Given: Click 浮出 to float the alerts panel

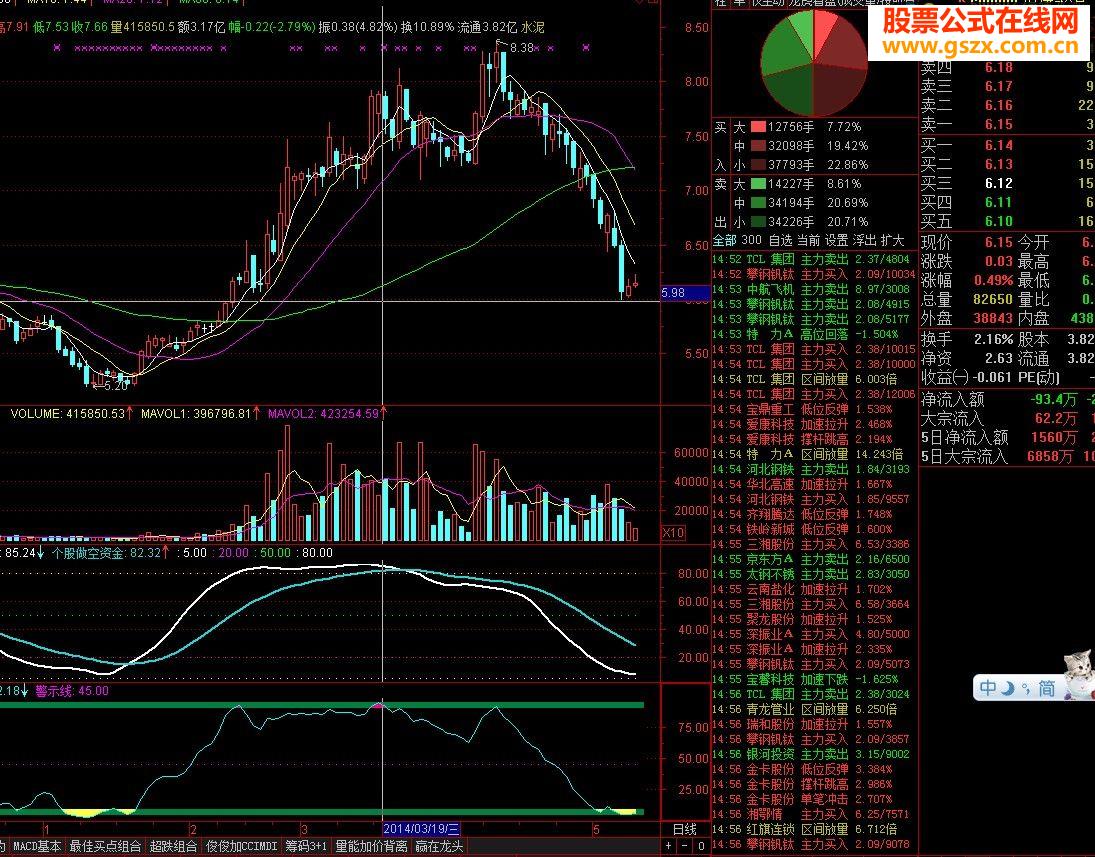Looking at the screenshot, I should pyautogui.click(x=864, y=240).
